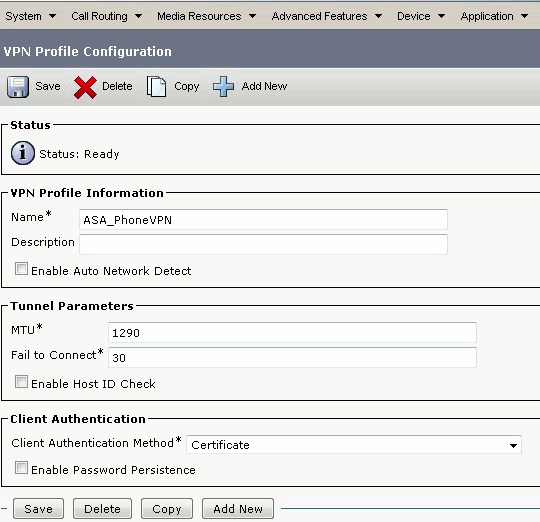Click the Status information icon
Viewport: 540px width, 522px height.
pos(23,153)
